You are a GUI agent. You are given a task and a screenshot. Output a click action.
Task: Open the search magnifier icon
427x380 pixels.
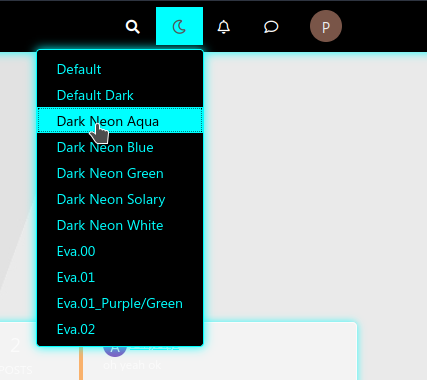132,27
